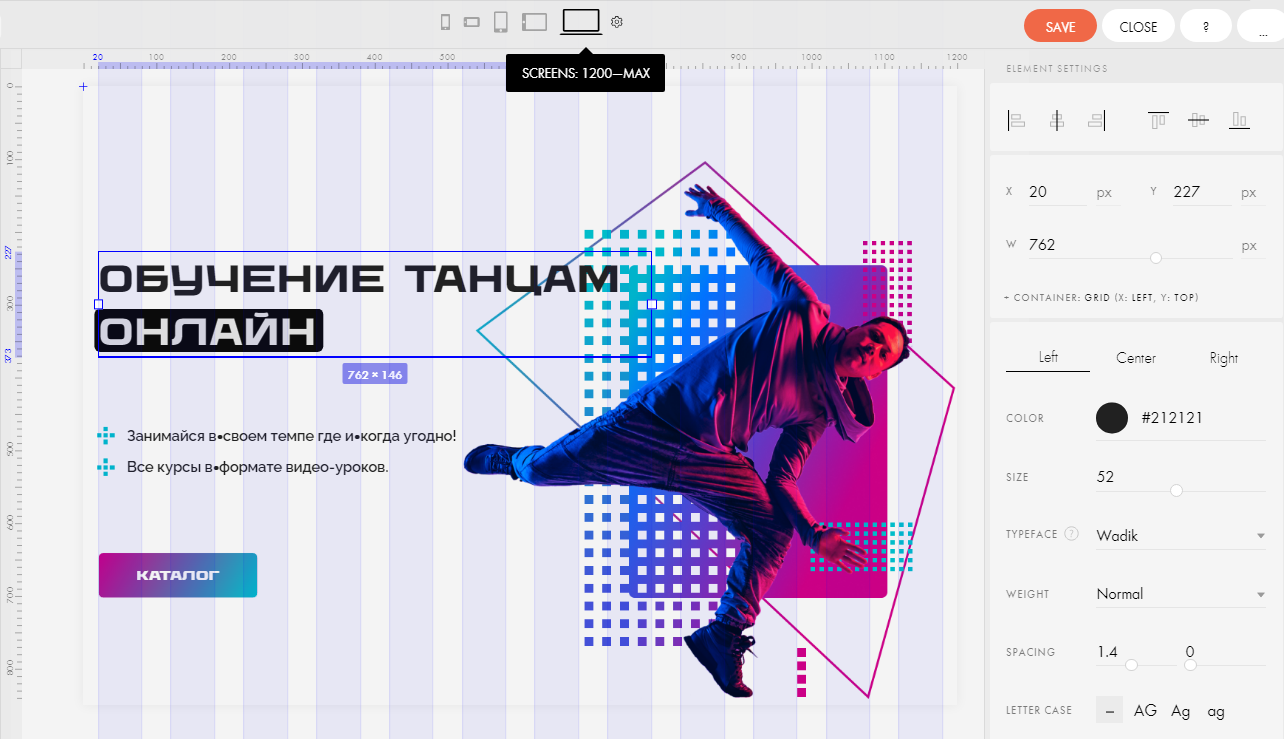Open the artboard settings gear
This screenshot has width=1284, height=739.
617,22
